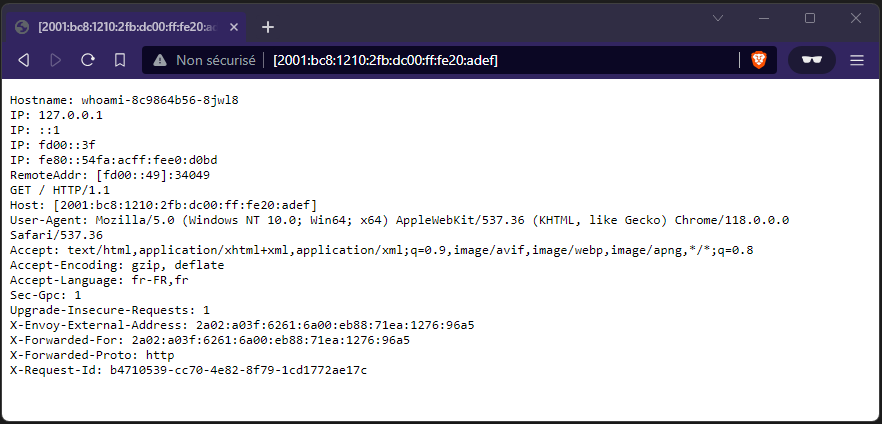Open the Brave Shields lion icon
Image resolution: width=882 pixels, height=424 pixels.
click(759, 61)
